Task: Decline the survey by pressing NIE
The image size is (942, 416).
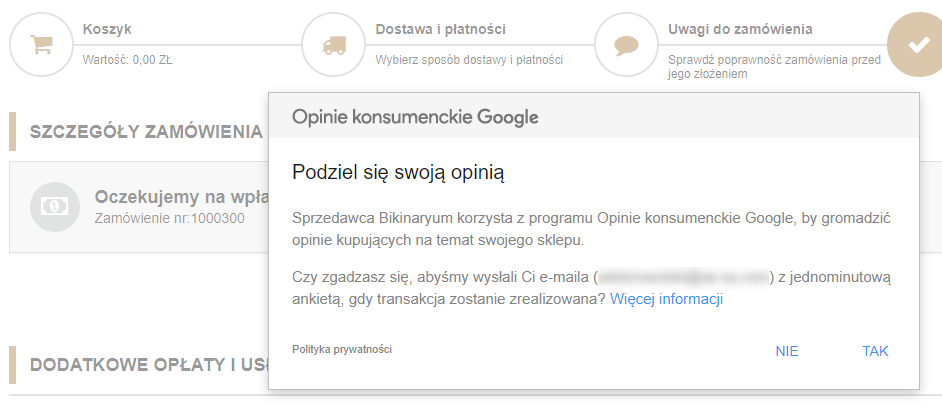Action: click(786, 351)
